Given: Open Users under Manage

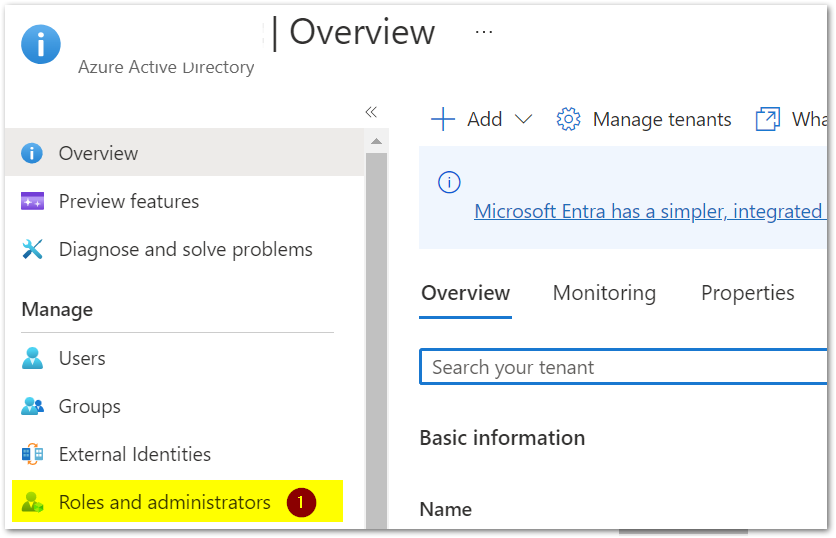Looking at the screenshot, I should pos(82,358).
